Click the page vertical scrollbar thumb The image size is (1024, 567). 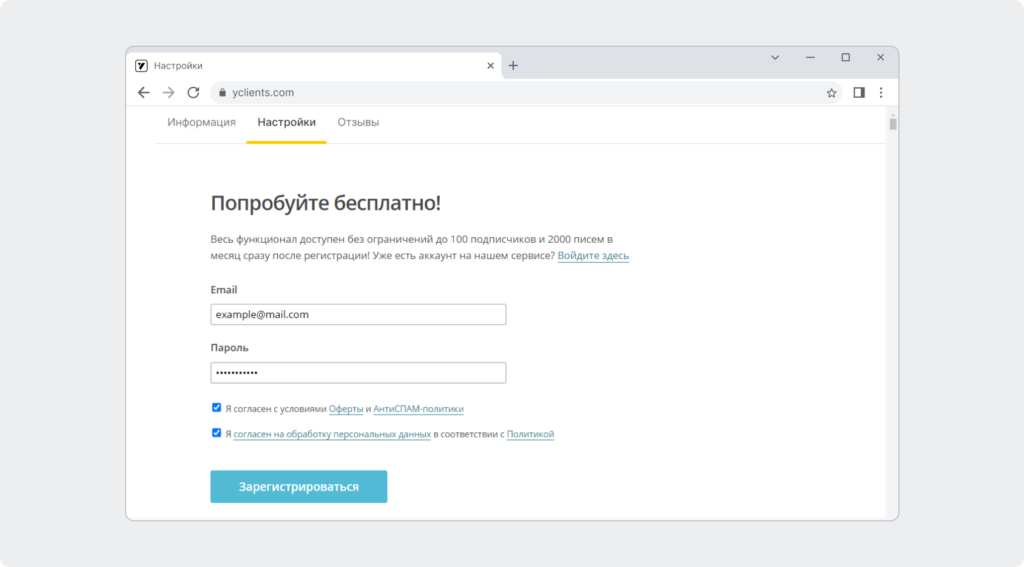[893, 123]
